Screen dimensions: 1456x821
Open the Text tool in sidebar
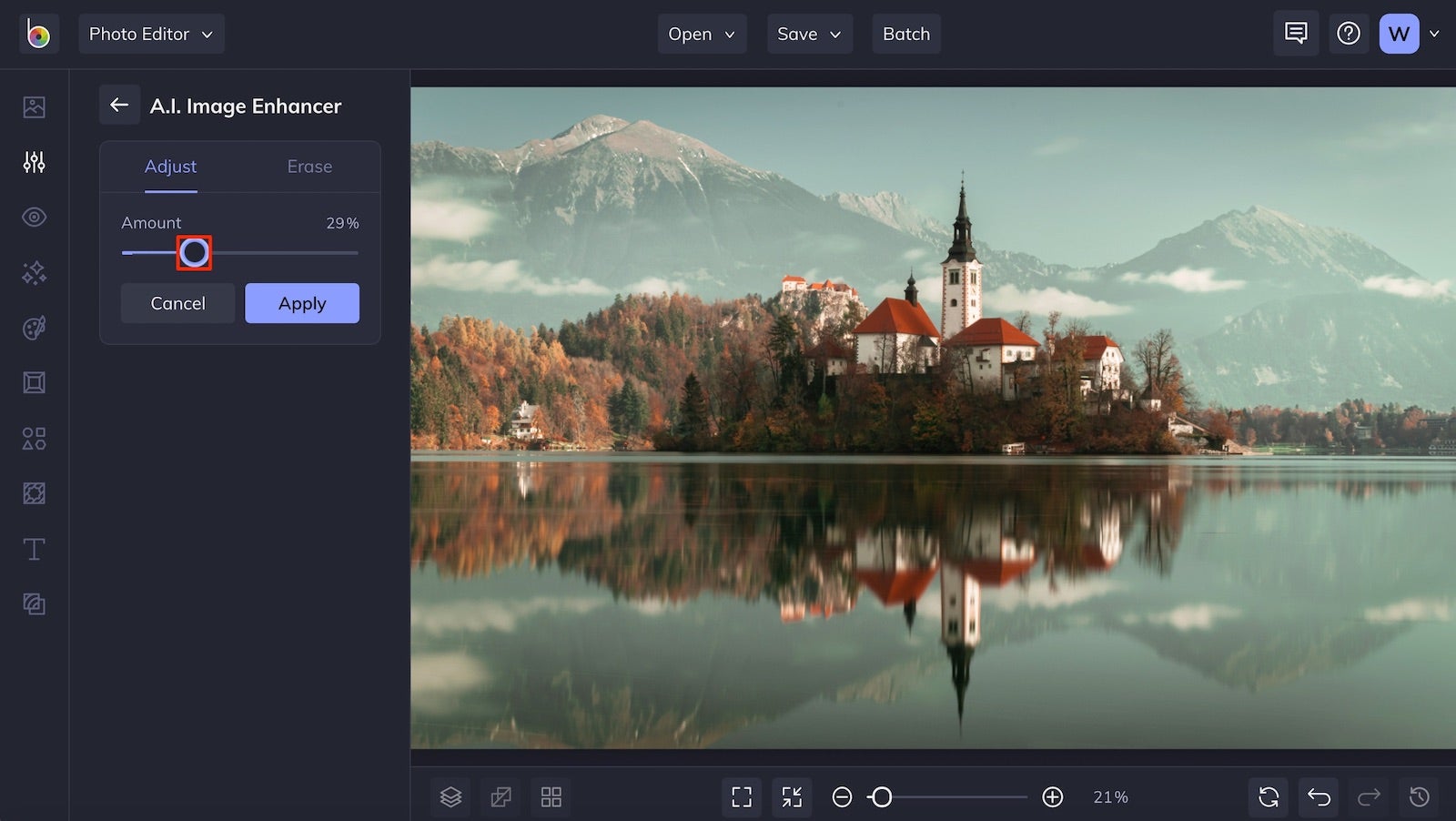tap(34, 548)
